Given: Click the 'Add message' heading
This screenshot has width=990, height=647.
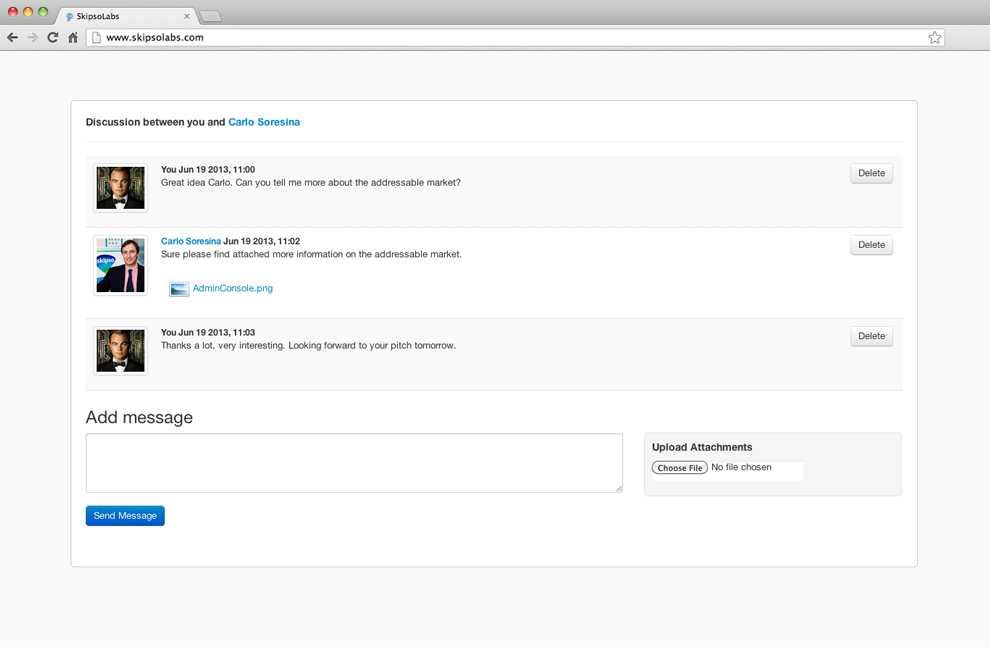Looking at the screenshot, I should click(x=139, y=417).
